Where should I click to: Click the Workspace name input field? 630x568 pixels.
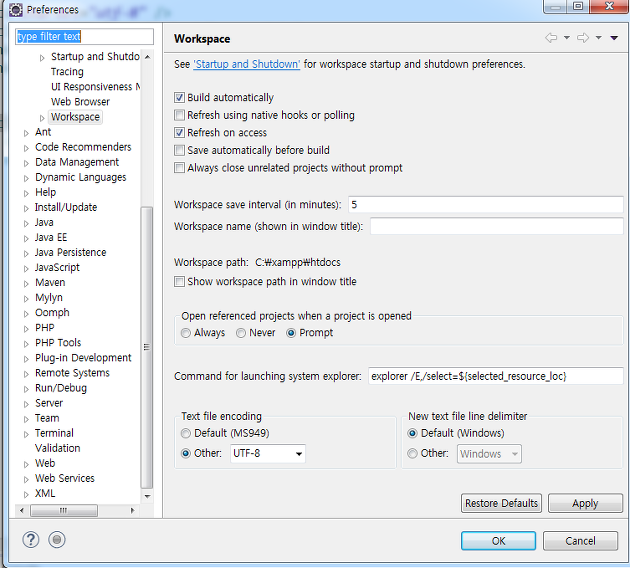coord(497,226)
